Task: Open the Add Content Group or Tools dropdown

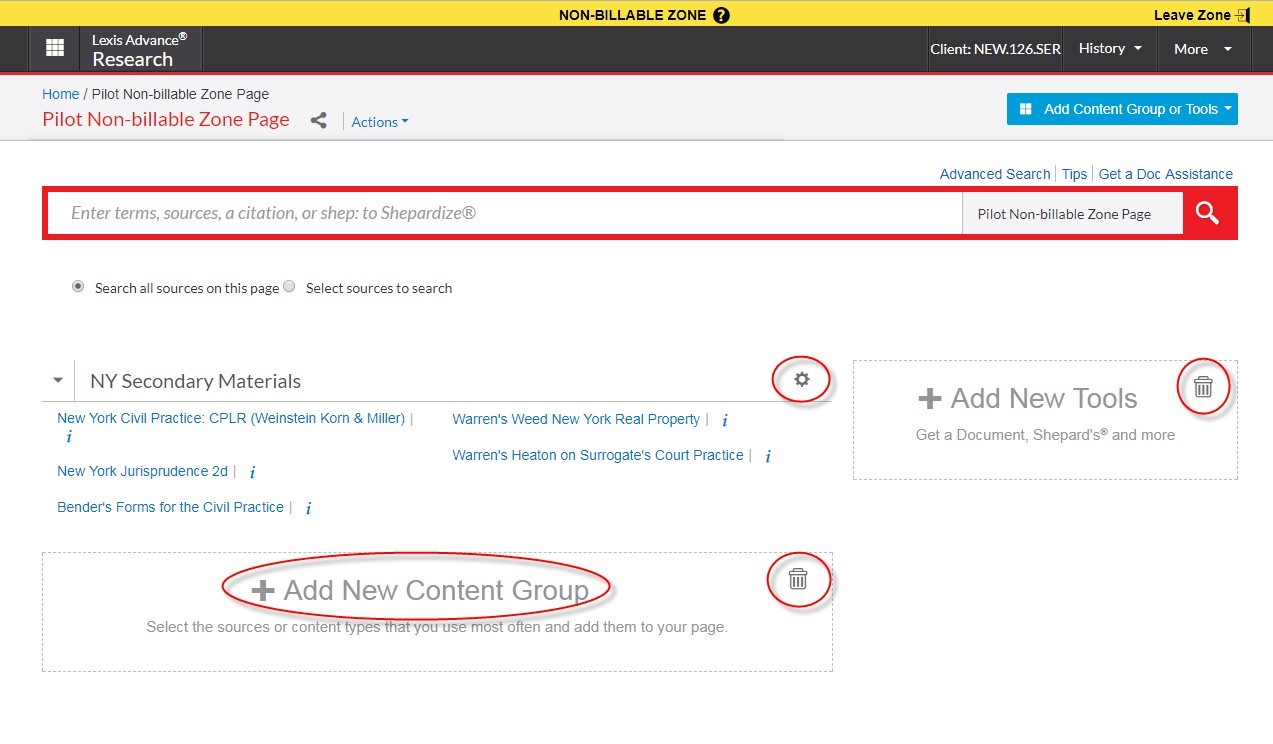Action: pyautogui.click(x=1122, y=109)
